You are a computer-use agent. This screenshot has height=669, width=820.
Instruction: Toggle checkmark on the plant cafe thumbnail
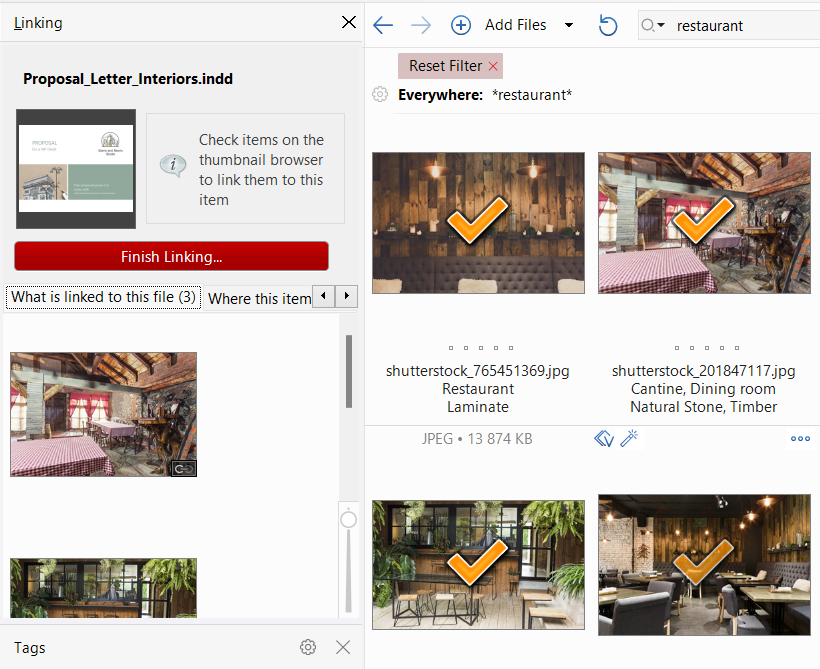click(477, 563)
